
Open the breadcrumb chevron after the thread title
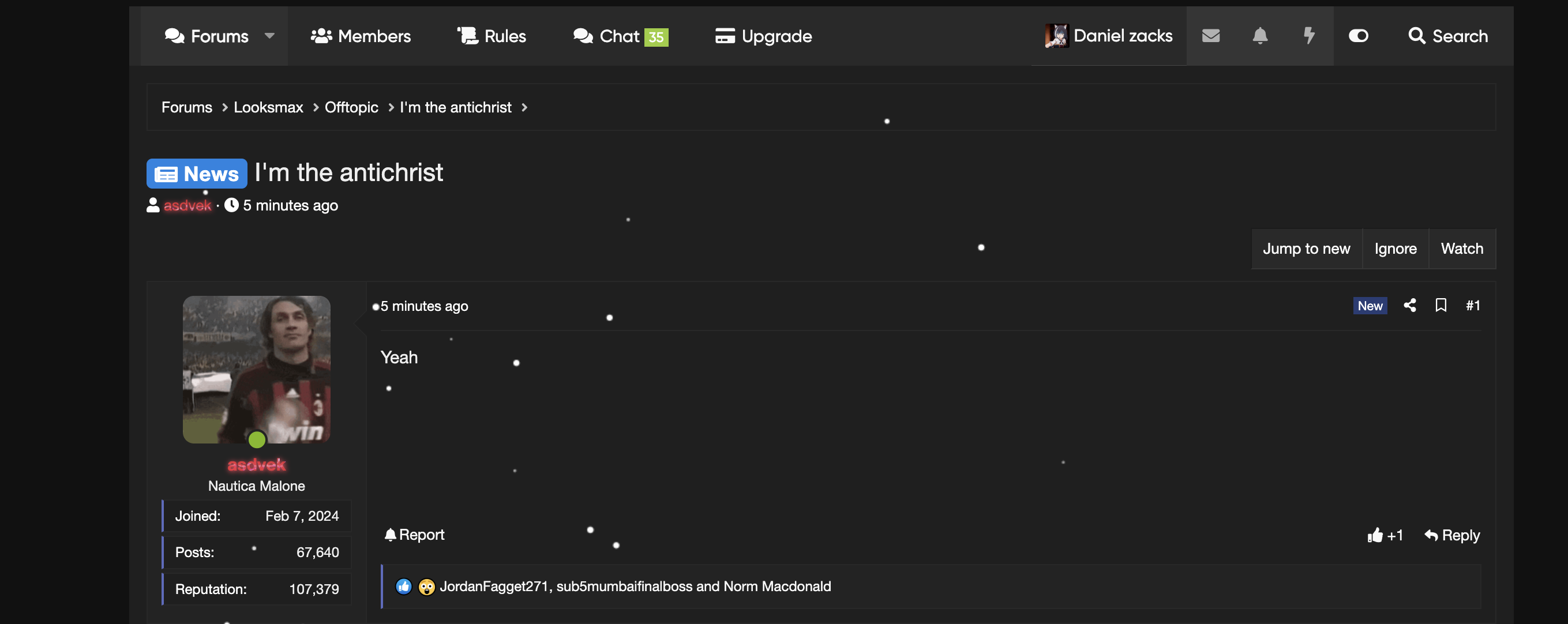tap(524, 107)
